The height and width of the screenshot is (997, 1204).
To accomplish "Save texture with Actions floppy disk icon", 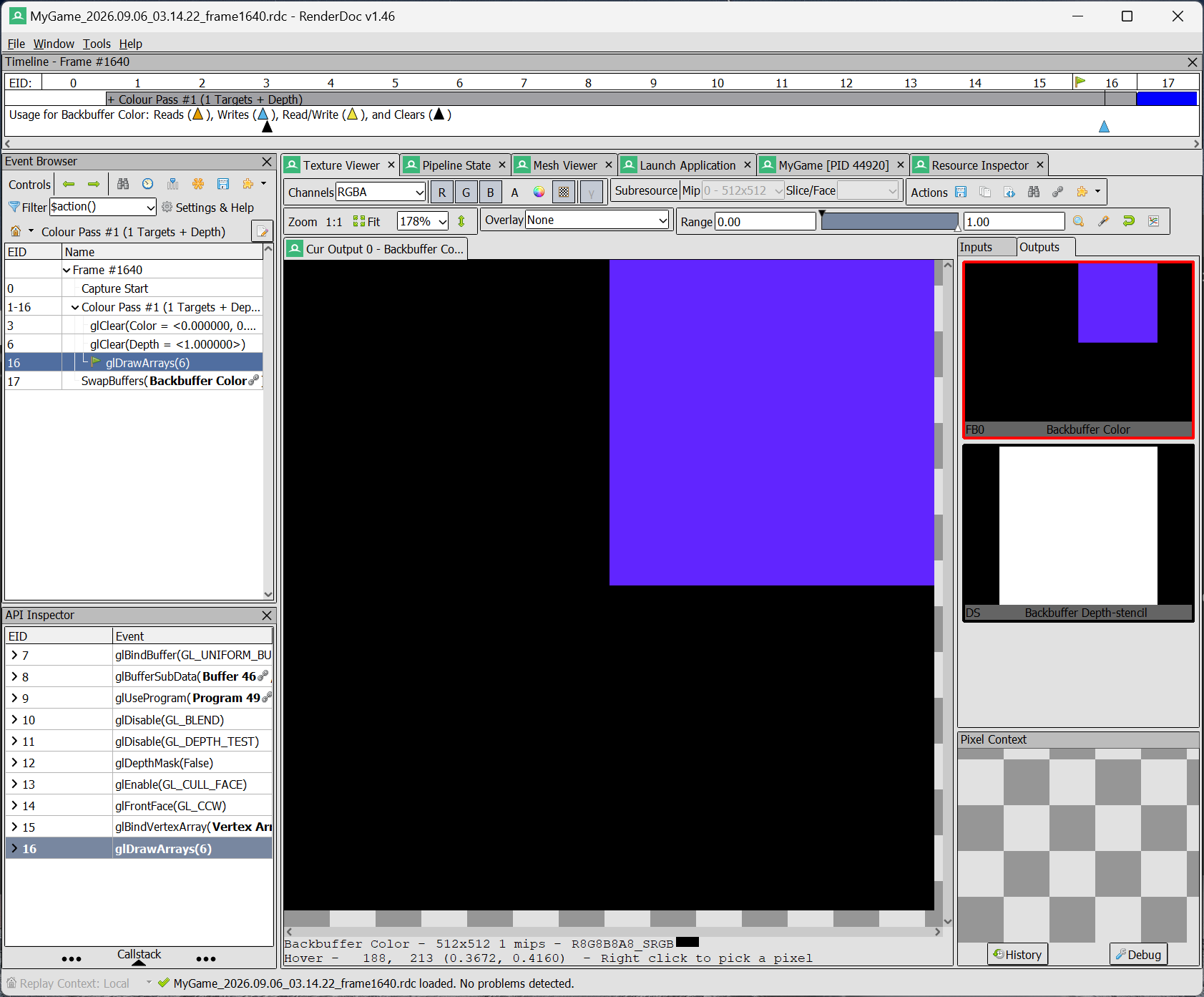I will point(961,192).
